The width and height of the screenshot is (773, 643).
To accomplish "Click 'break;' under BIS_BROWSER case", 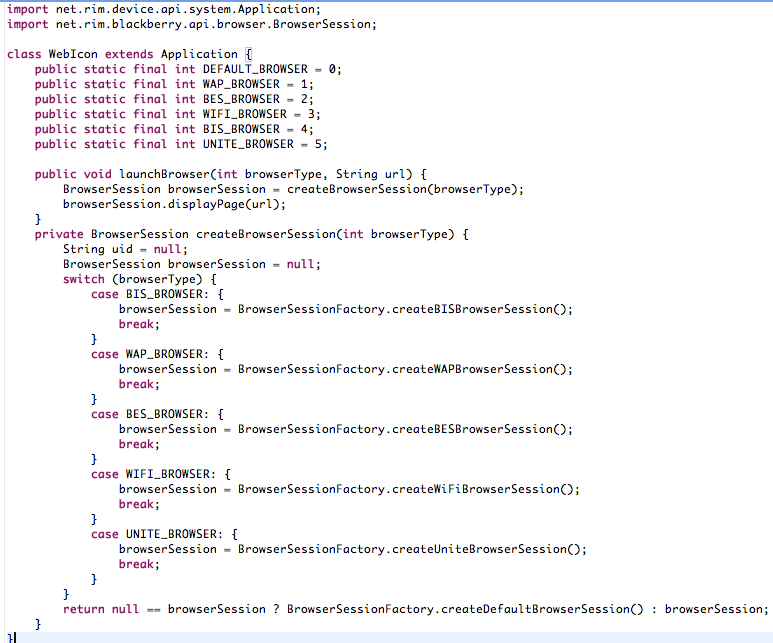I will [x=139, y=324].
